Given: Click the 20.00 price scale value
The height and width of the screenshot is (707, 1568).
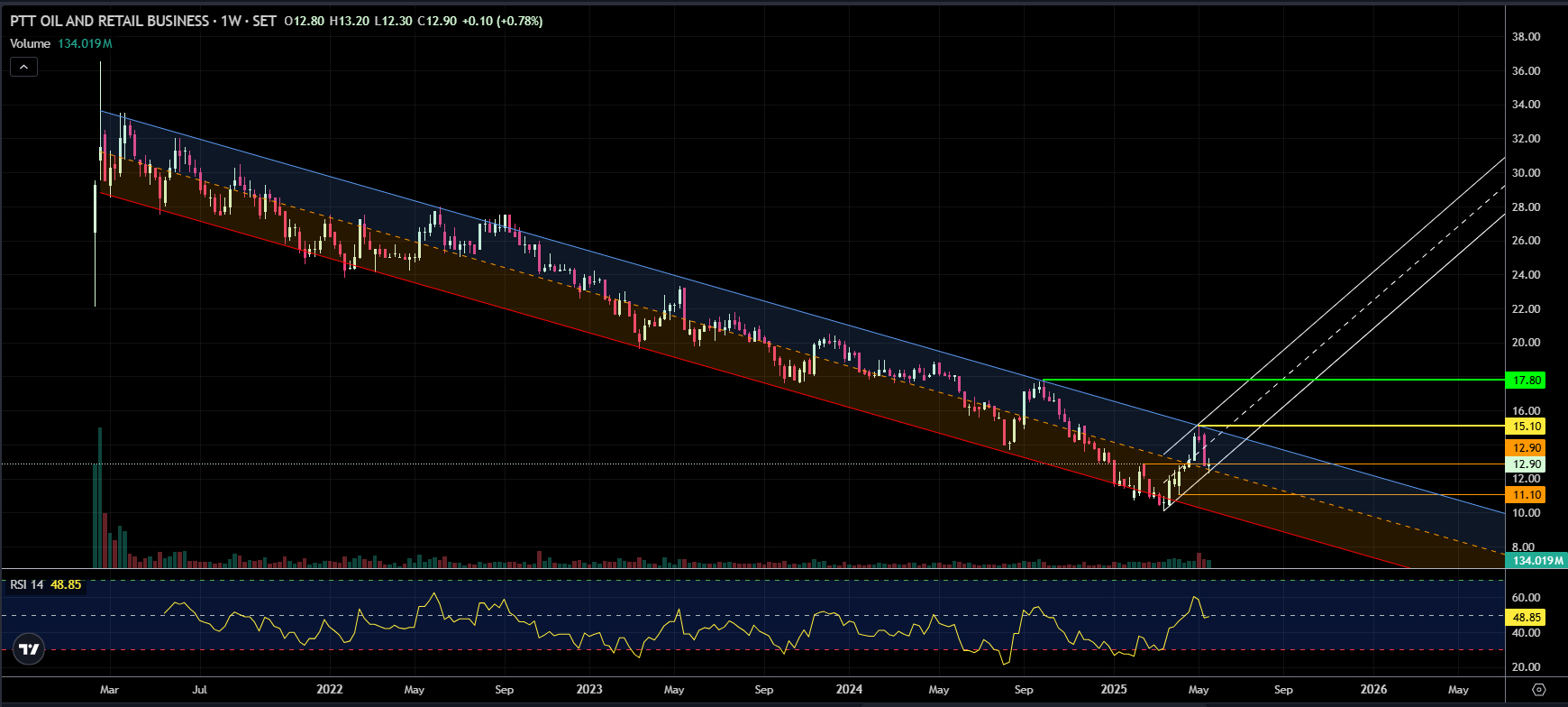Looking at the screenshot, I should (x=1526, y=343).
